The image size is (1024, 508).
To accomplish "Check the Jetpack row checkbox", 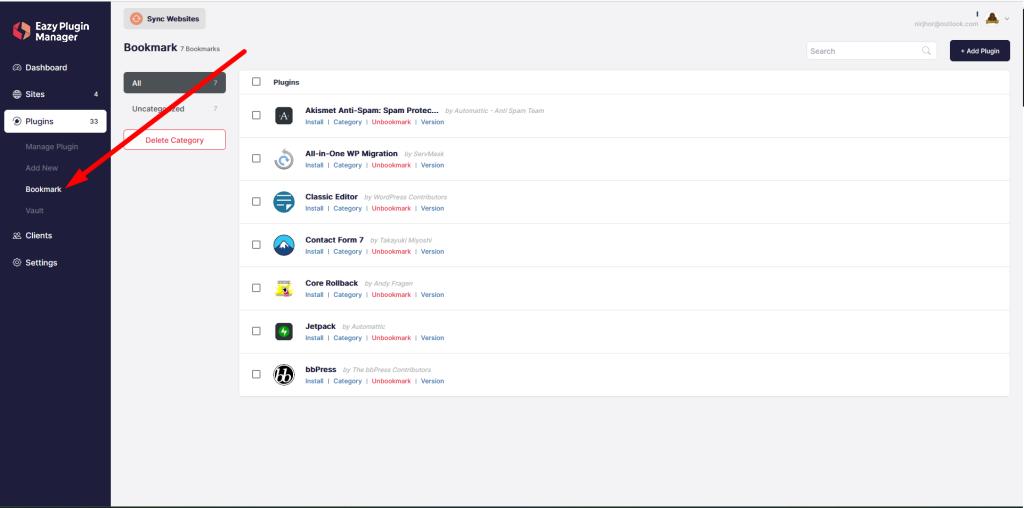I will 256,331.
